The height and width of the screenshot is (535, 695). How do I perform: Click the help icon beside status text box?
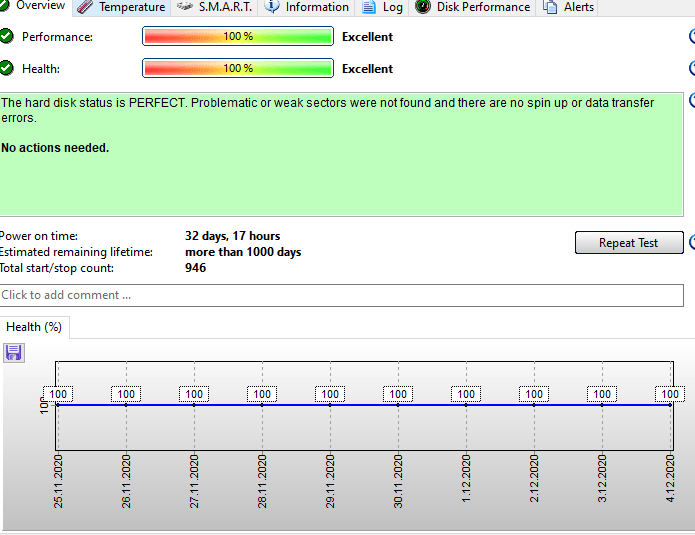point(692,100)
